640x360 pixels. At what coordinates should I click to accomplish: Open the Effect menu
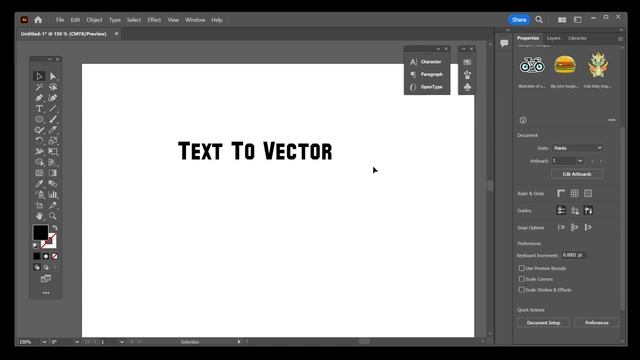coord(154,20)
